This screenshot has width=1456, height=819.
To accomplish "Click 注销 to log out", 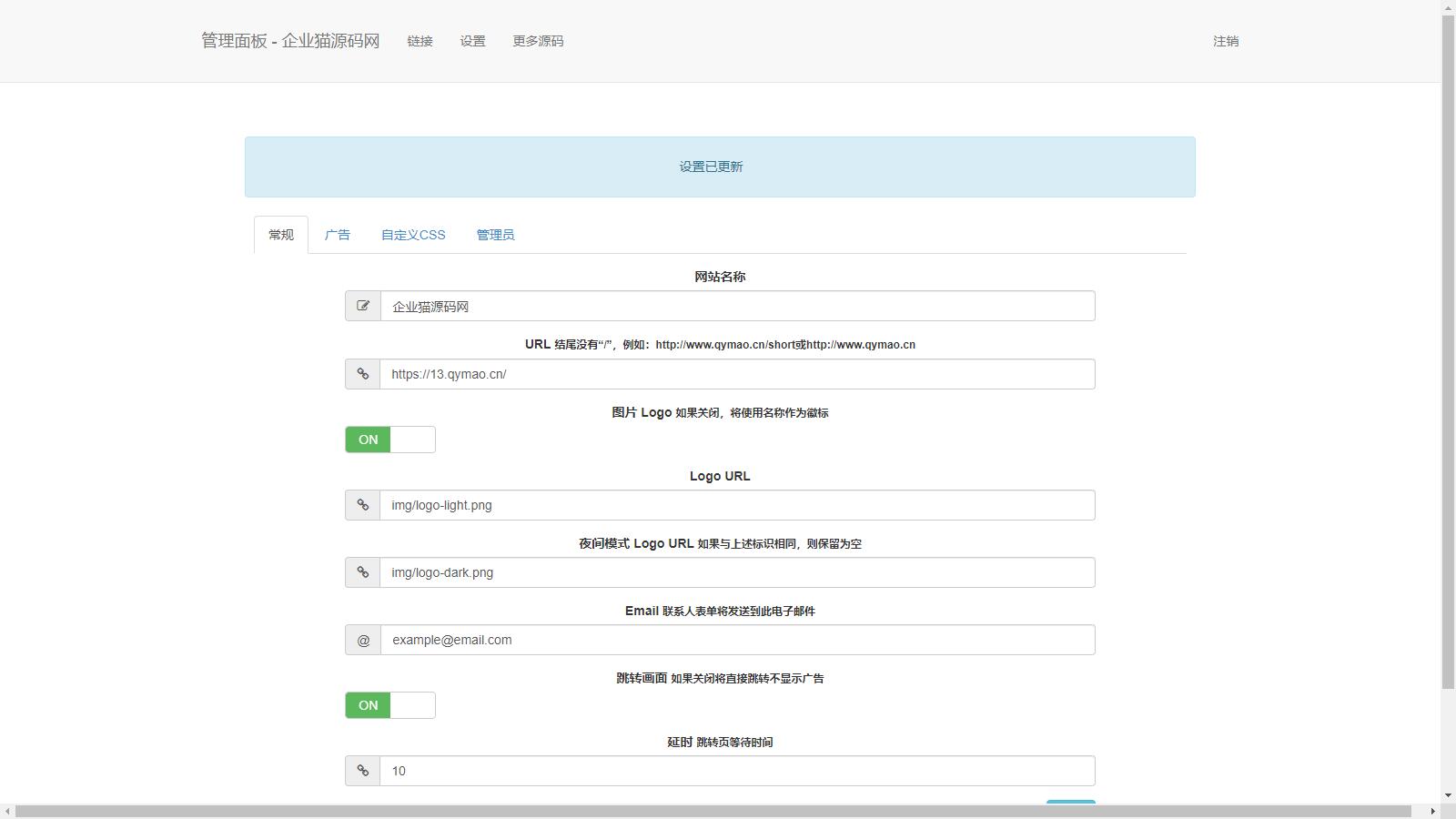I will click(x=1225, y=41).
